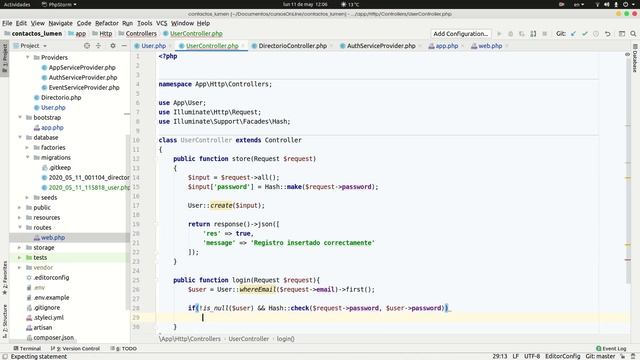
Task: Open the VCS menu
Action: pyautogui.click(x=162, y=23)
